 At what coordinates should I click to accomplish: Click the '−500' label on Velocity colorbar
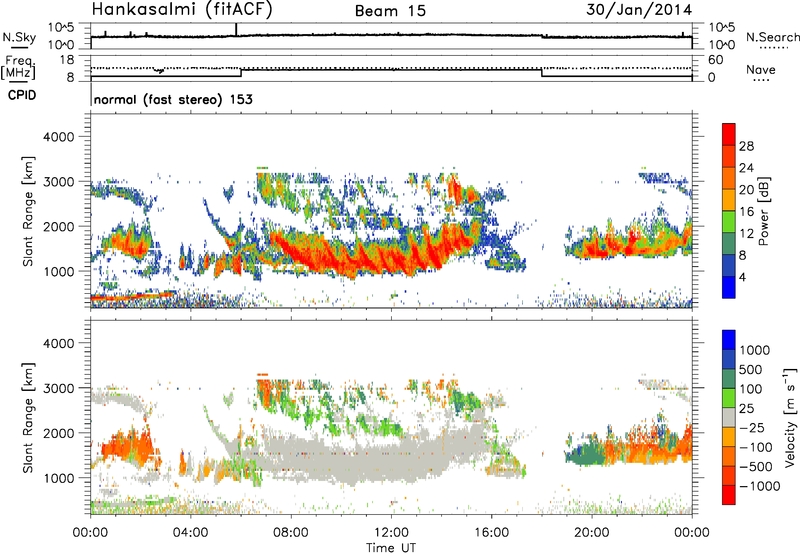755,467
